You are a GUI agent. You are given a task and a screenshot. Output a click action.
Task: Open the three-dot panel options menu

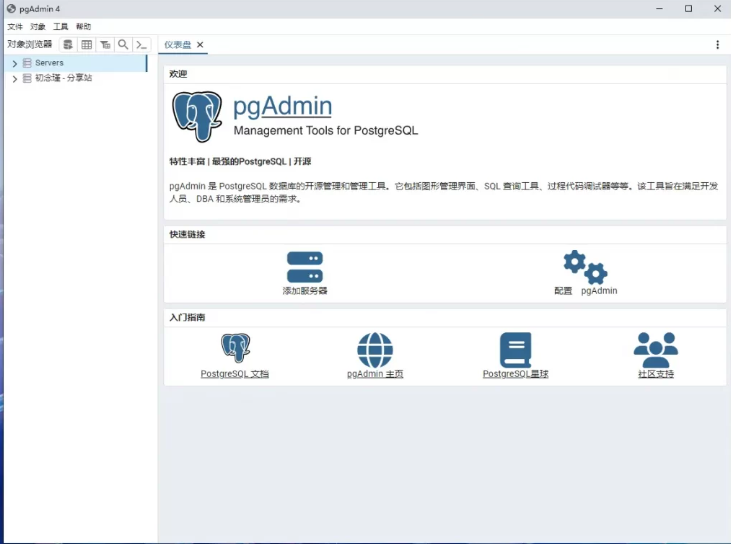pos(717,45)
